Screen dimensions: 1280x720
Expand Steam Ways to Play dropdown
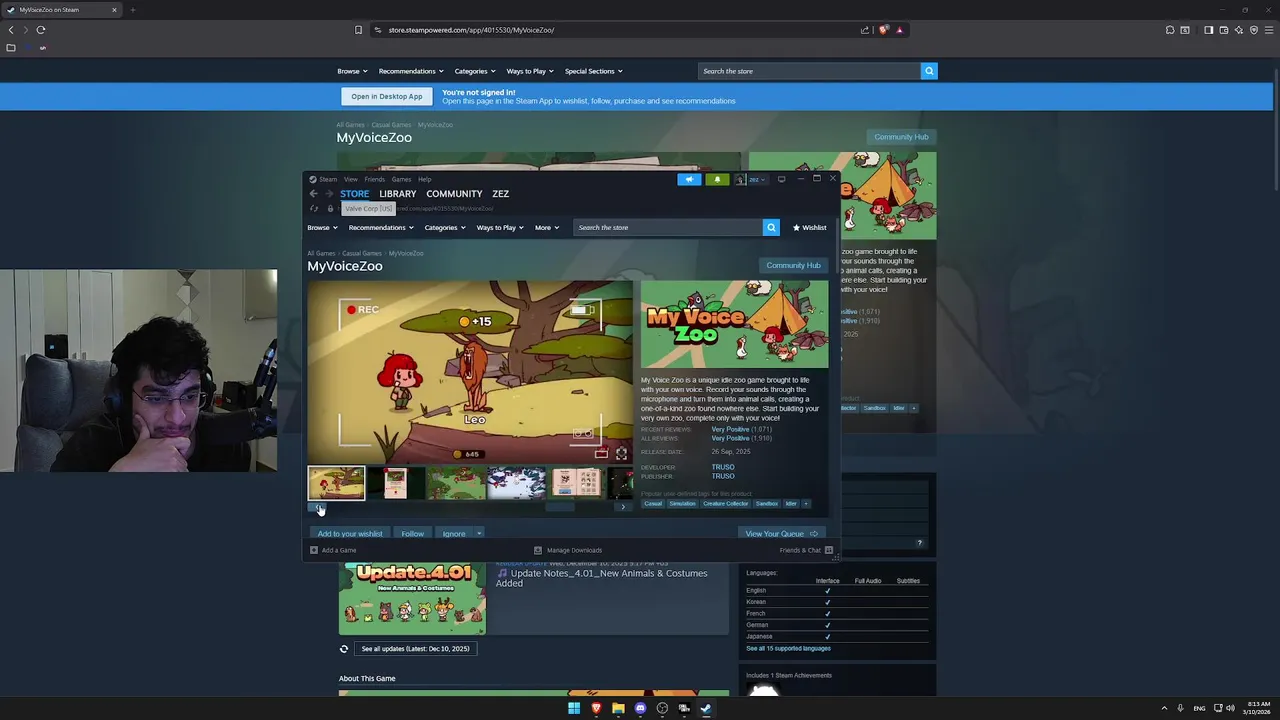tap(499, 227)
